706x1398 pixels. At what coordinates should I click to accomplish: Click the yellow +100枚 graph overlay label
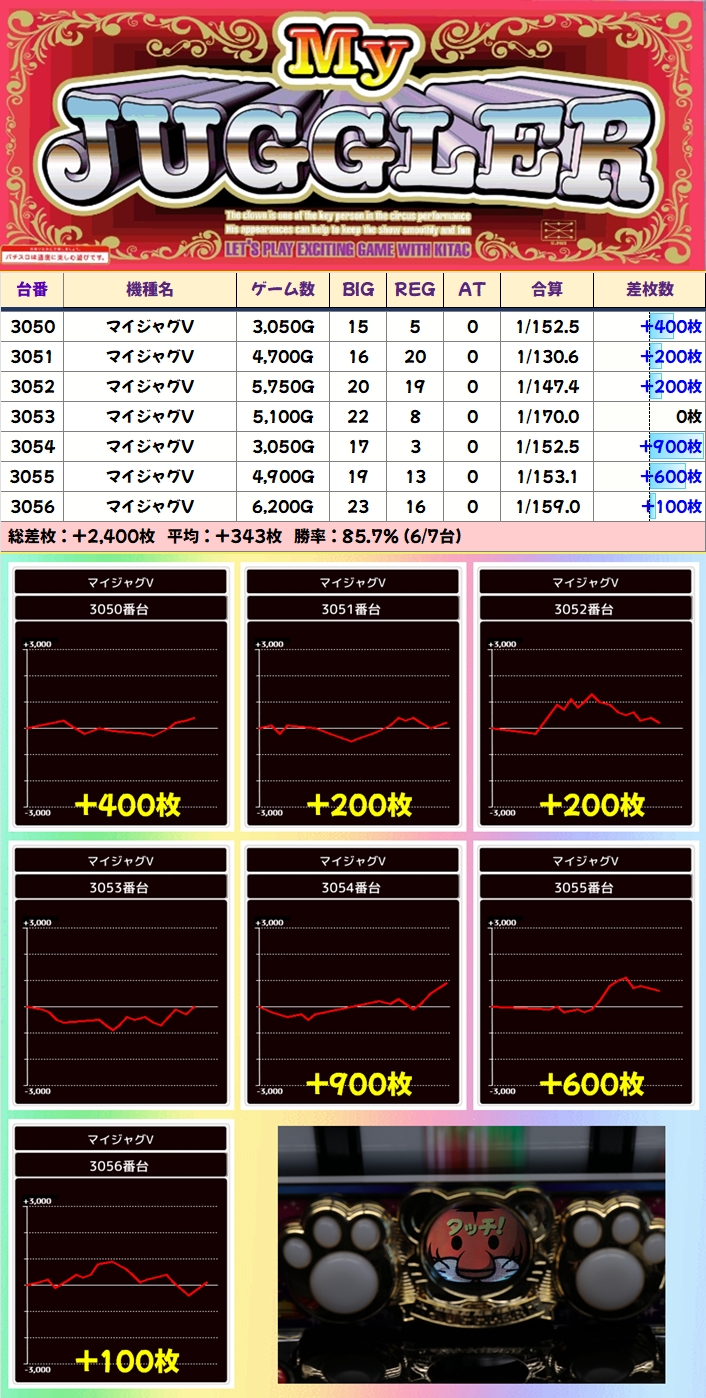[126, 1361]
